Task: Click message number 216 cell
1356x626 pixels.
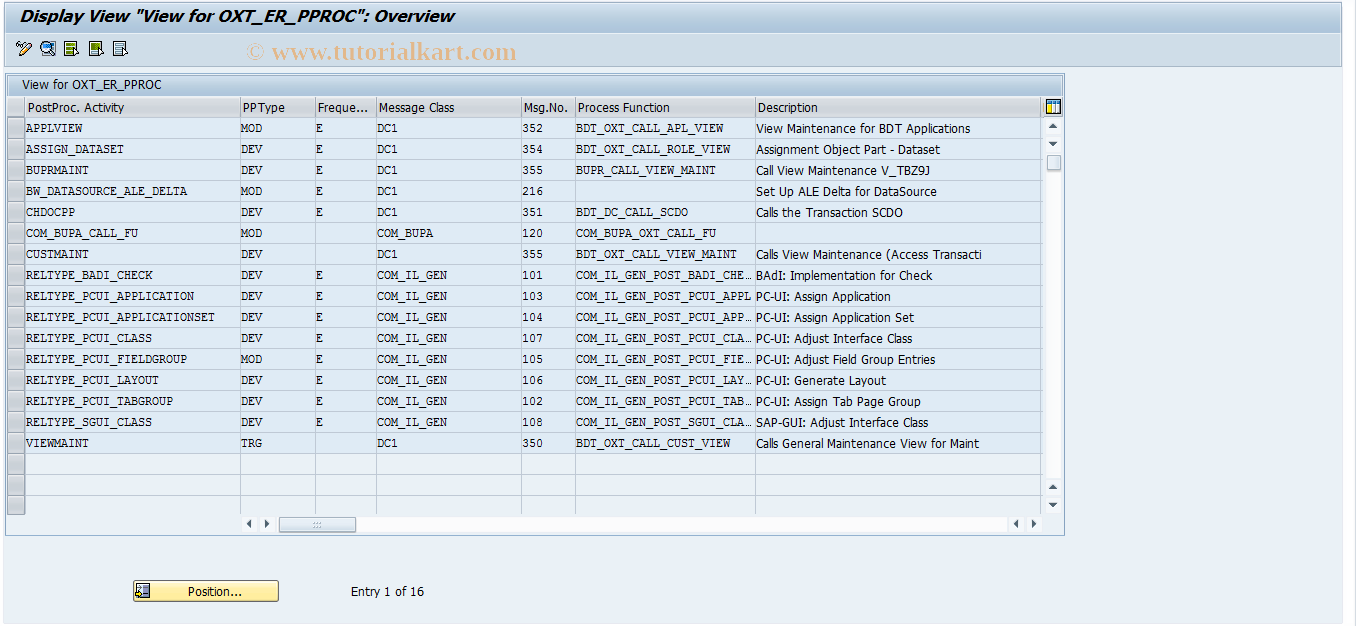Action: [548, 191]
